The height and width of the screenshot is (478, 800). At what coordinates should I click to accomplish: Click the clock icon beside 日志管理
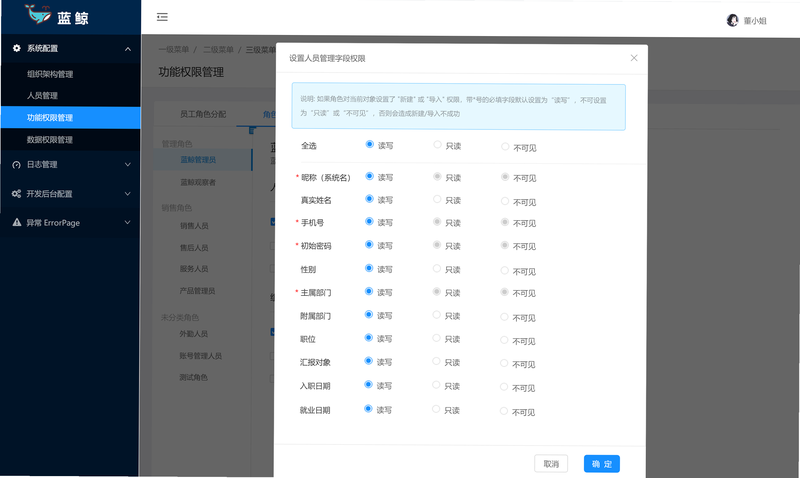(16, 165)
